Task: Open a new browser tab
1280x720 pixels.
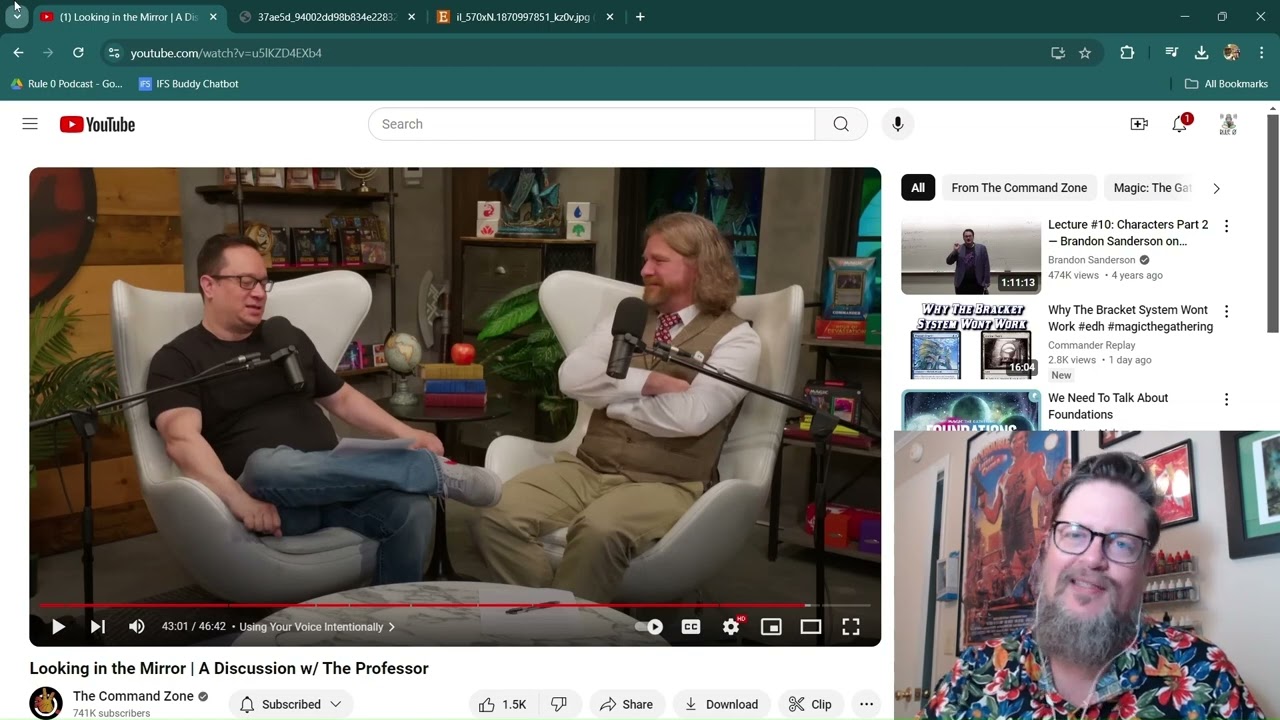Action: pyautogui.click(x=640, y=17)
